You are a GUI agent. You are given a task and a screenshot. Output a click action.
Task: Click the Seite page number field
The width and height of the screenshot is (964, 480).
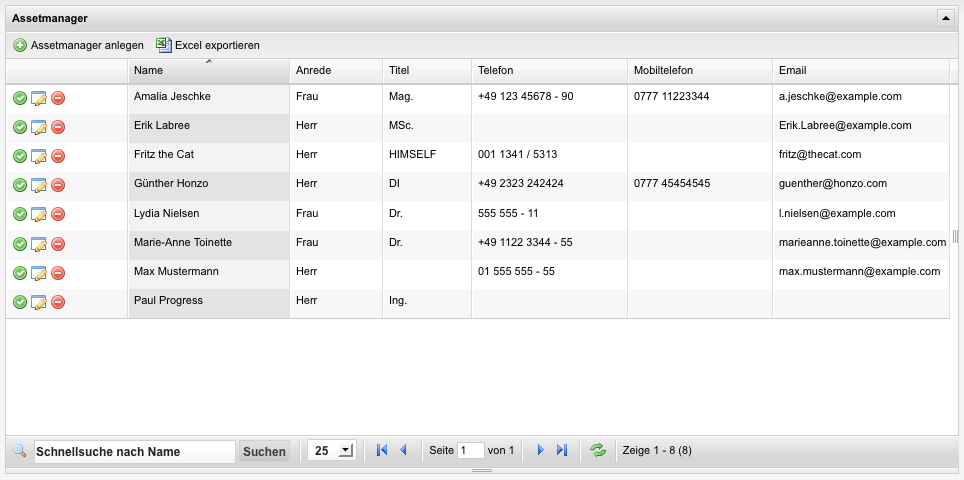tap(471, 450)
